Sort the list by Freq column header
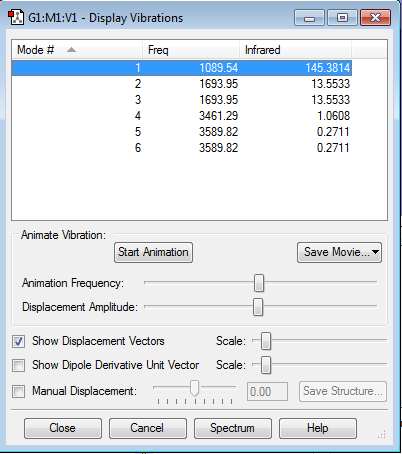Image resolution: width=402 pixels, height=454 pixels. tap(191, 50)
